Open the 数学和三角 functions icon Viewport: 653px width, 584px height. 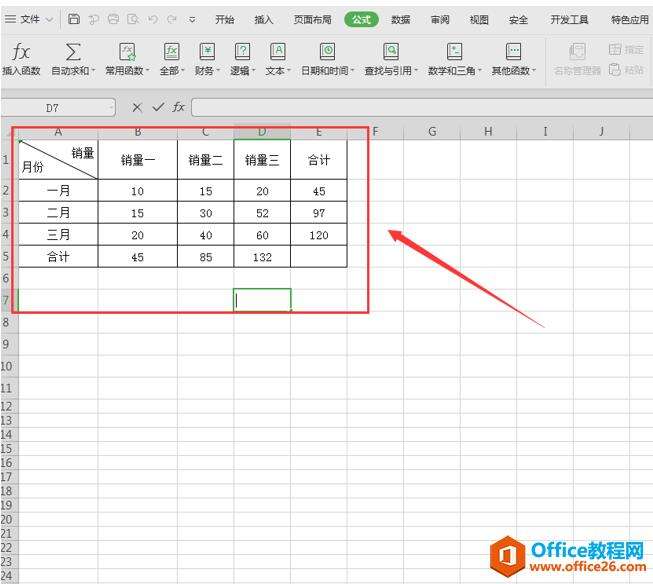454,52
